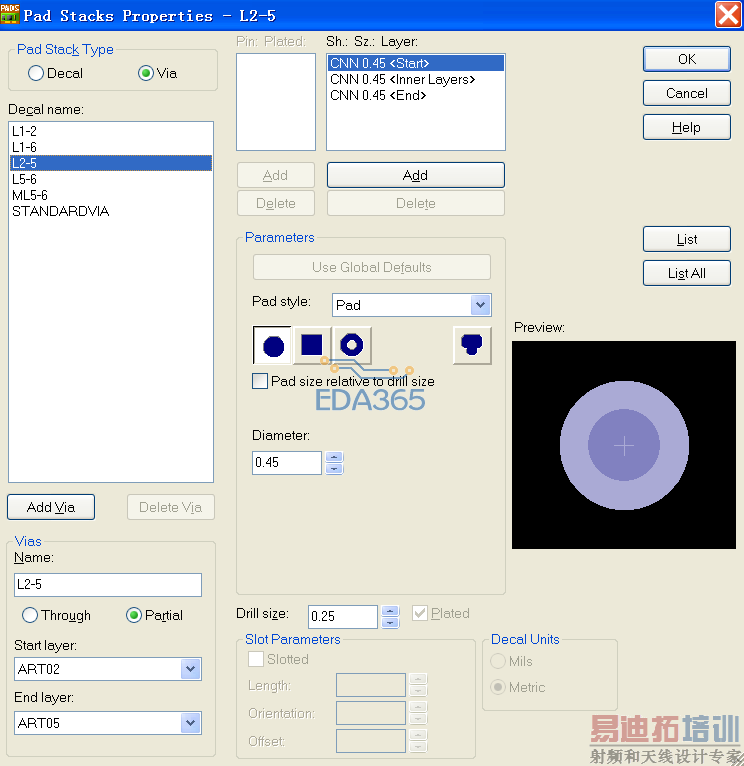744x766 pixels.
Task: Select L2-5 in decal name list
Action: 111,163
